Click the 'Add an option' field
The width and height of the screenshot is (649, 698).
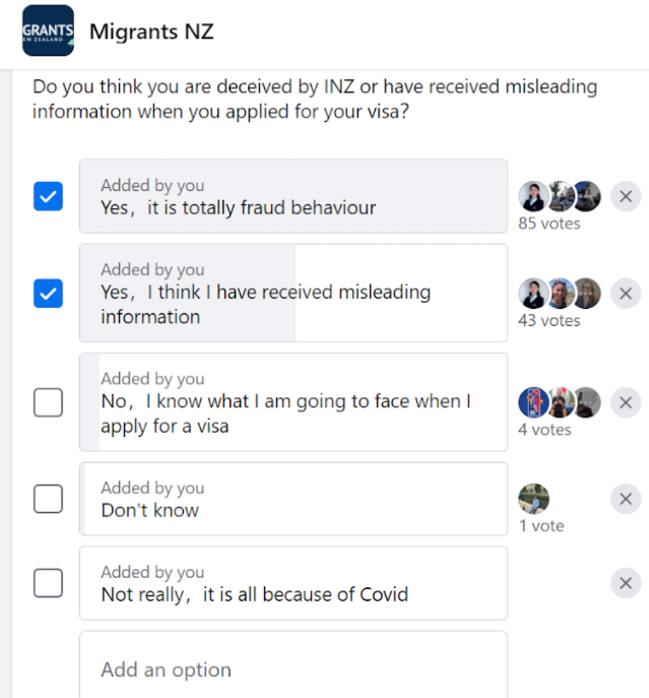click(x=293, y=669)
